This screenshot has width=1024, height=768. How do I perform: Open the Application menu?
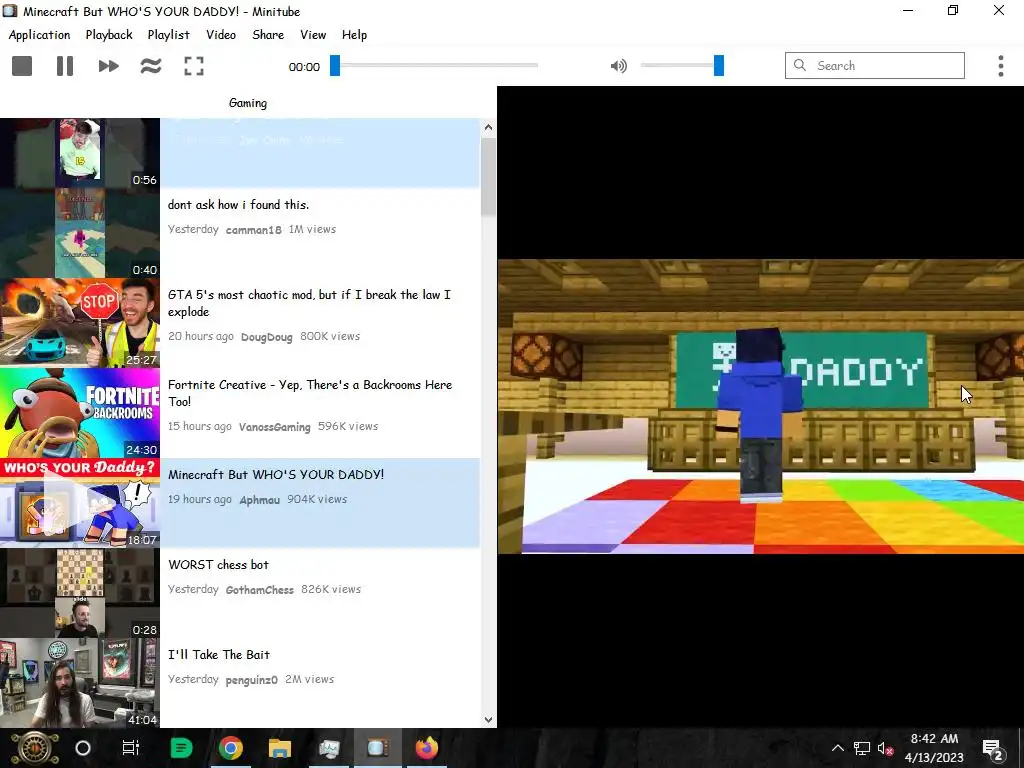click(39, 35)
